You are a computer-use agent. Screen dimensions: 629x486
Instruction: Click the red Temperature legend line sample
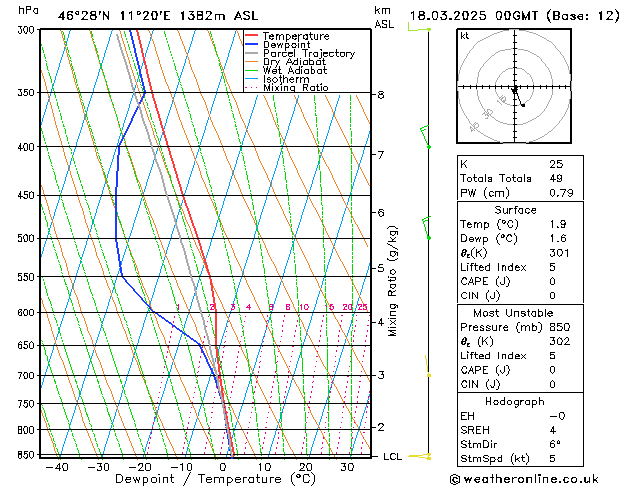coord(252,36)
